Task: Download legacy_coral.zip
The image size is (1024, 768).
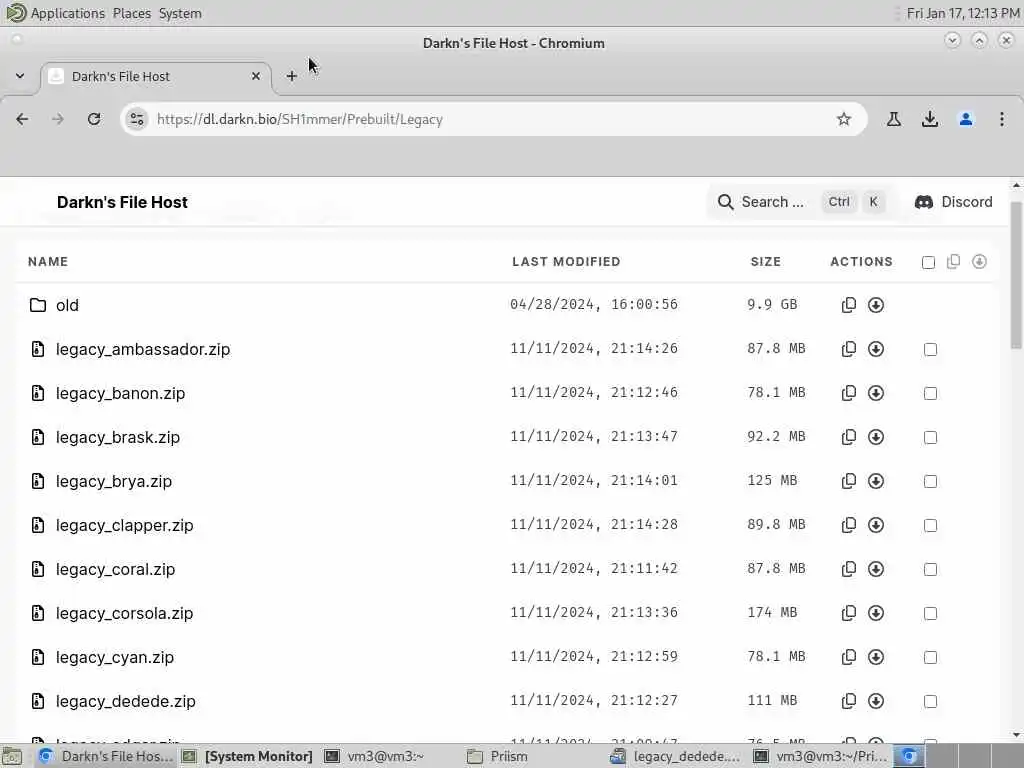Action: pyautogui.click(x=876, y=569)
